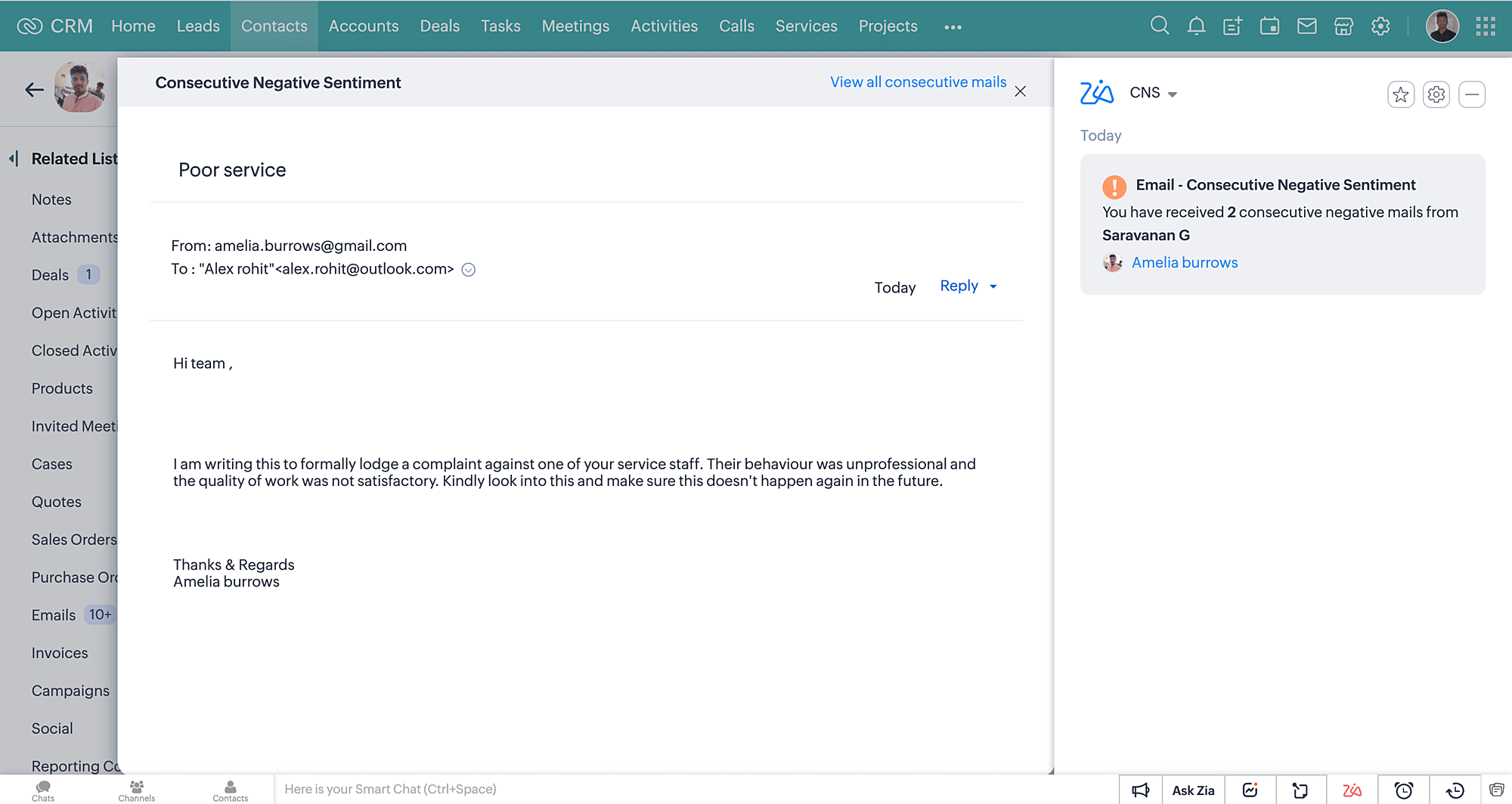Open Zia panel settings gear

point(1436,94)
